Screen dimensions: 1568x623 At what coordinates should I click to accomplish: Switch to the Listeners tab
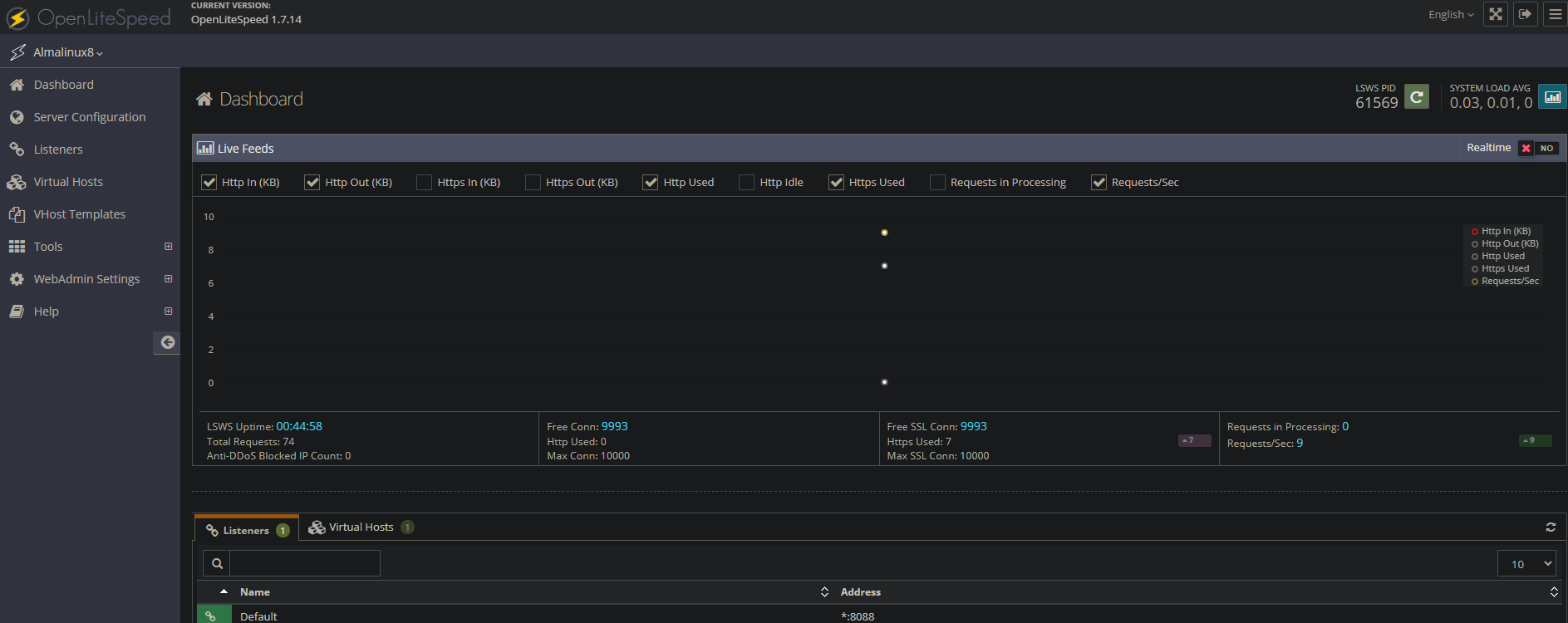point(247,530)
